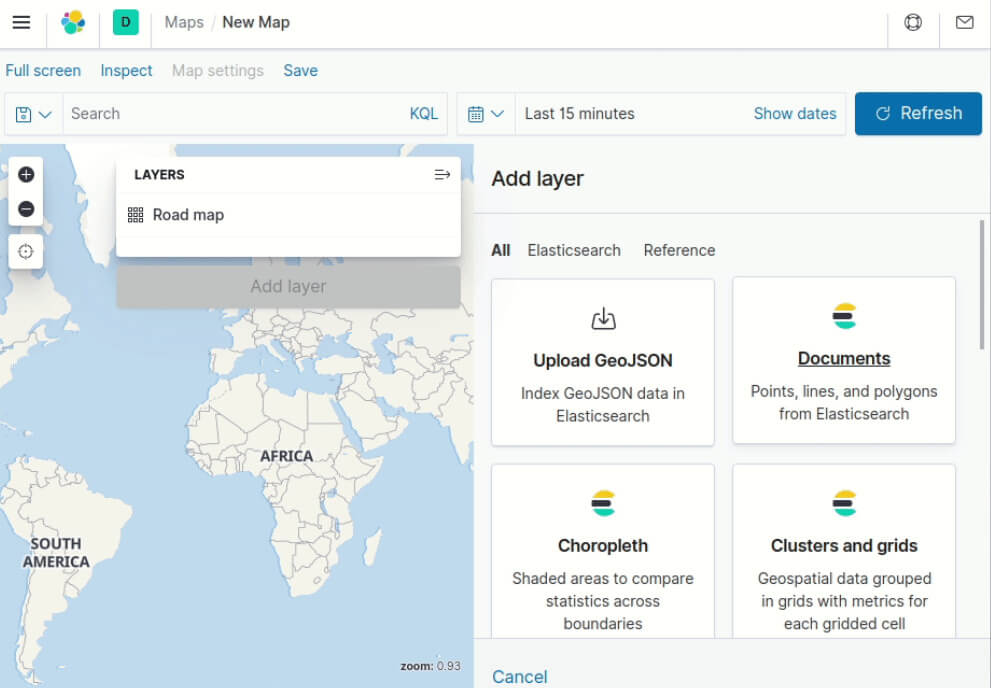This screenshot has height=688, width=991.
Task: Select the Elasticsearch filter tab
Action: 574,250
